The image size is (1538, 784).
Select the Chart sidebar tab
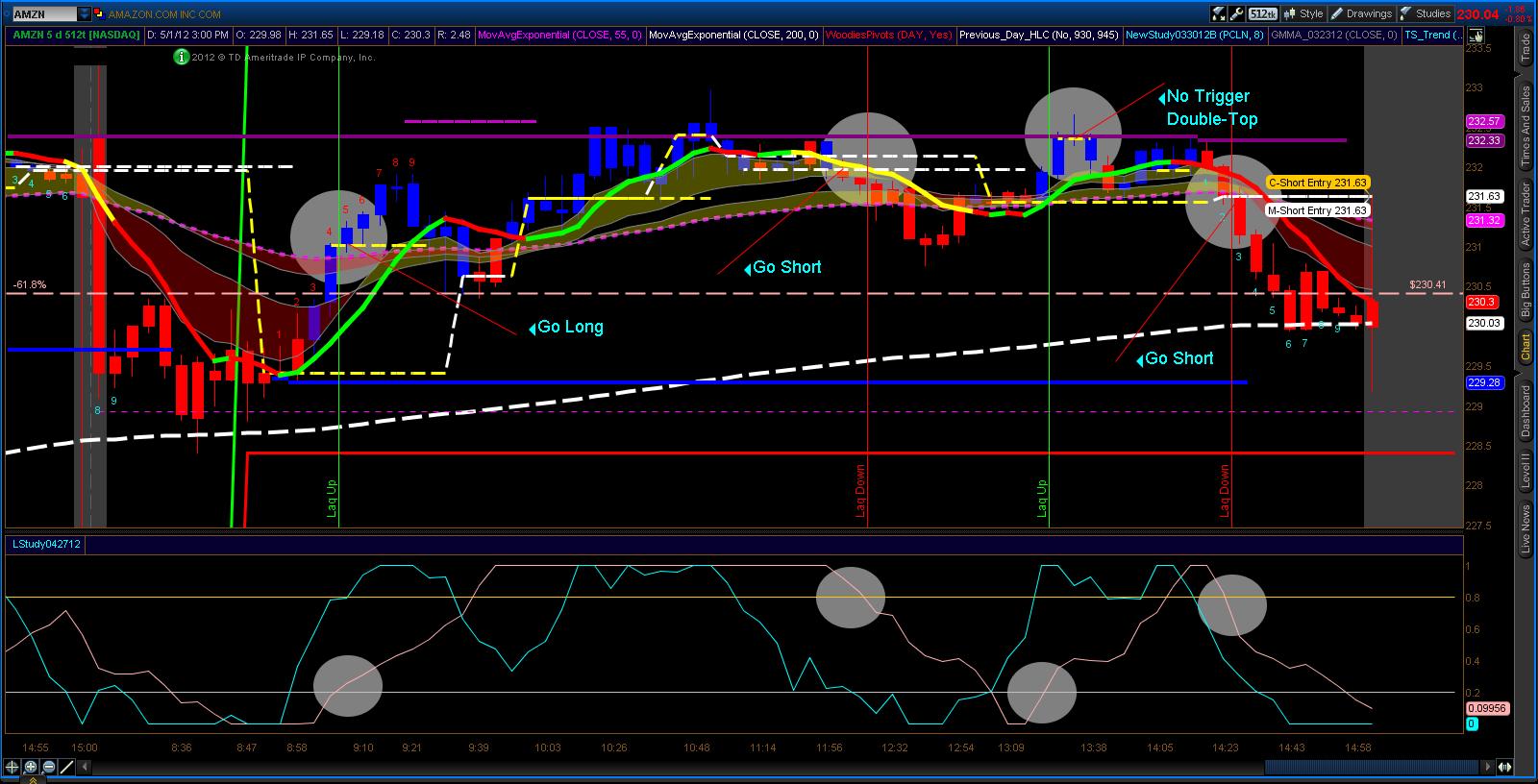point(1526,347)
